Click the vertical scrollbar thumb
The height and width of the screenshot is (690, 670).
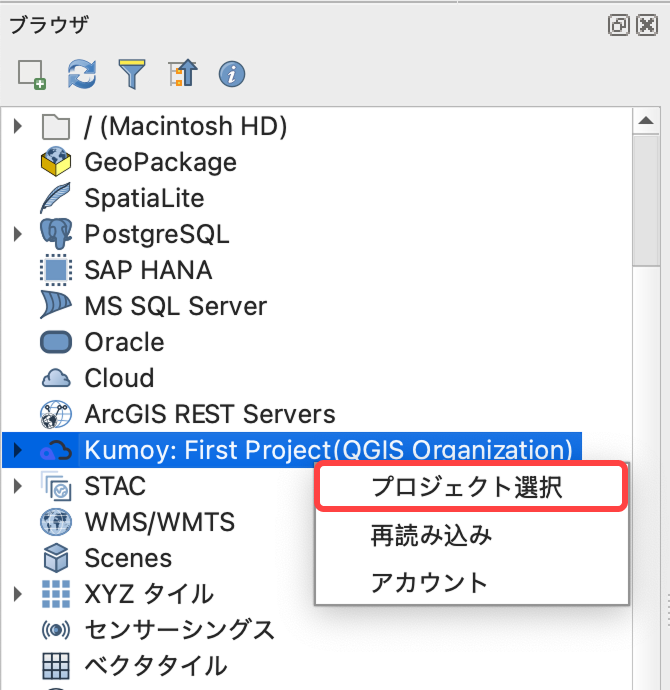tap(646, 201)
